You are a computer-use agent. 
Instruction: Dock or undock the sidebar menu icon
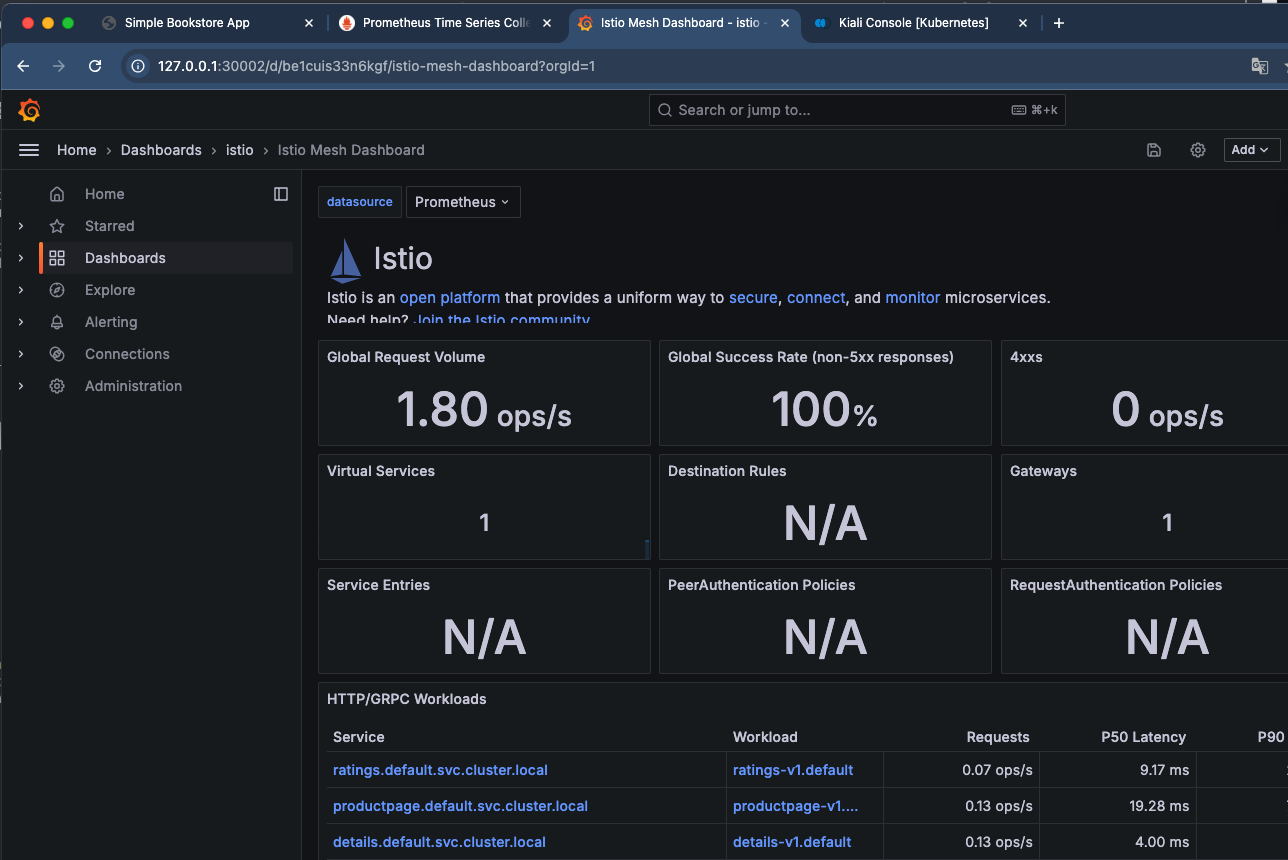coord(281,194)
